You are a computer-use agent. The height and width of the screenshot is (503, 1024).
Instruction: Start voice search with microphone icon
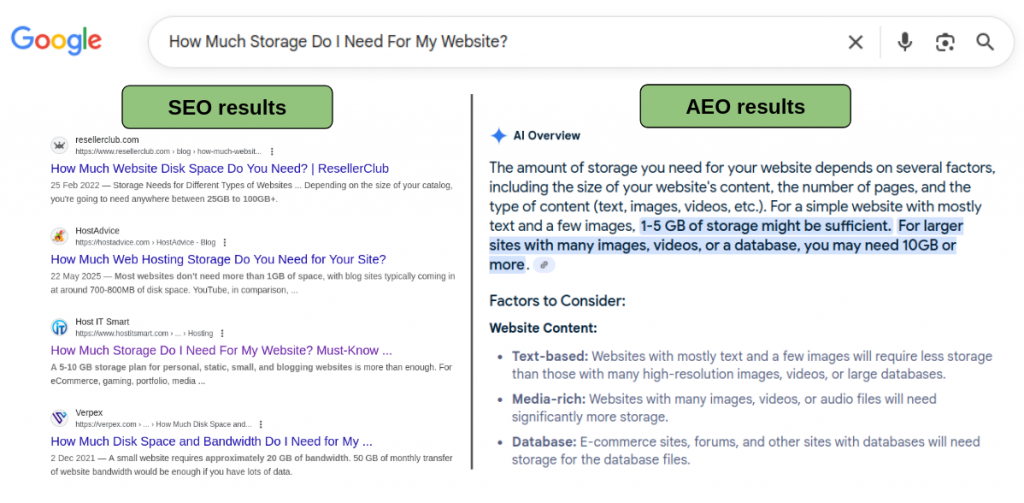(x=904, y=42)
